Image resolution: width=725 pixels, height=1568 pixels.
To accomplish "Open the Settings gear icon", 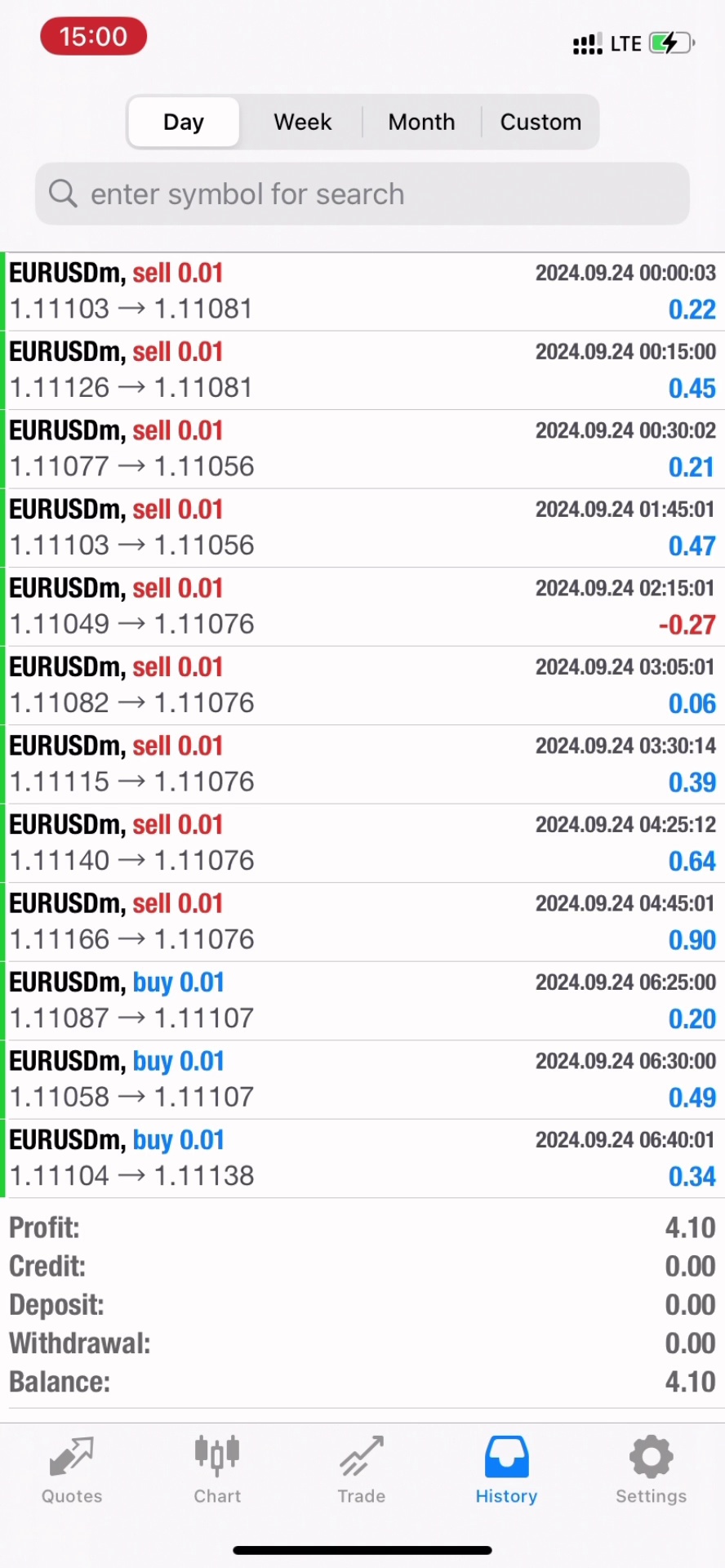I will [x=651, y=1457].
